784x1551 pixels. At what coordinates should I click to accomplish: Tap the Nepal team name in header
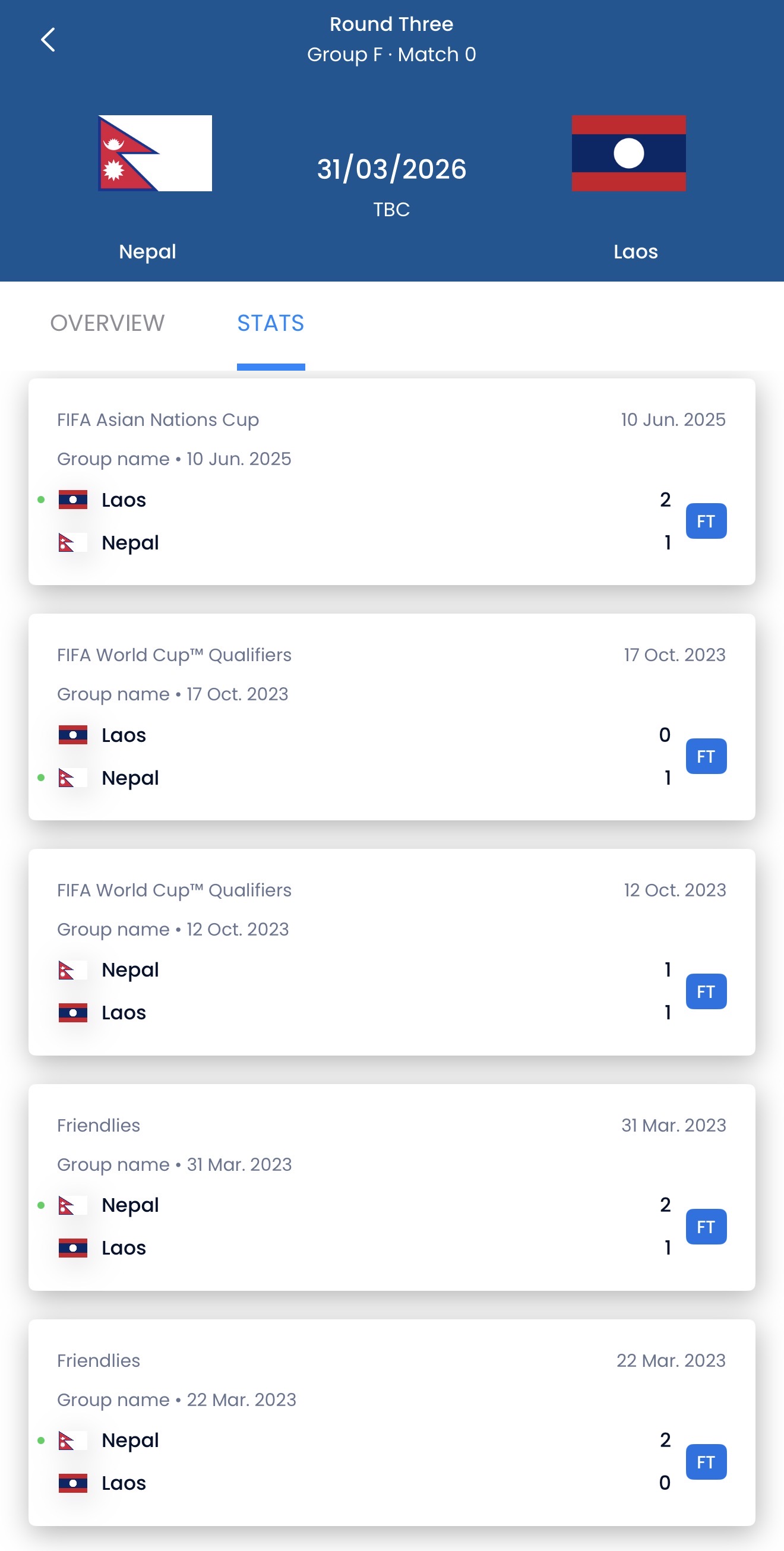[x=147, y=251]
